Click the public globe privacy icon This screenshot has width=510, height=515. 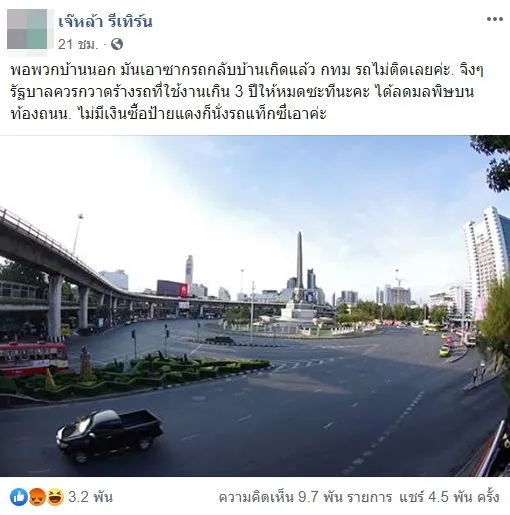click(x=117, y=44)
